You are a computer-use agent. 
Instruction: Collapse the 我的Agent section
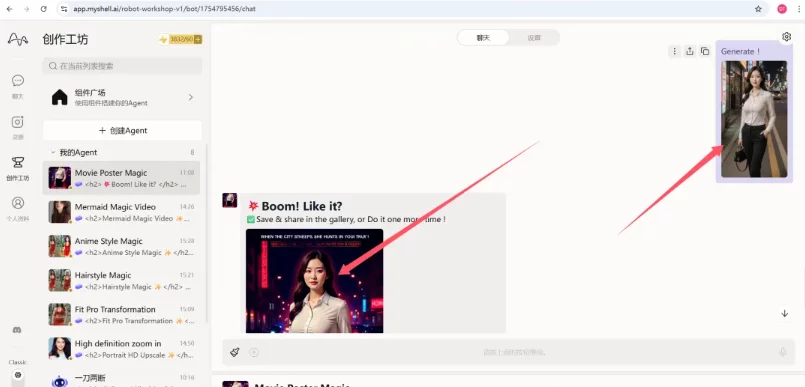53,152
